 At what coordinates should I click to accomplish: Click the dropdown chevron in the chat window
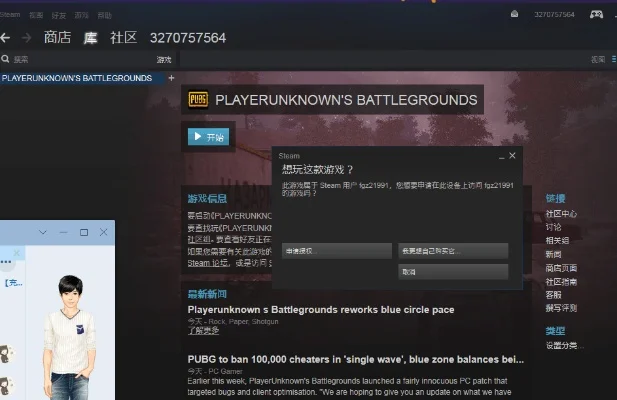pos(42,232)
